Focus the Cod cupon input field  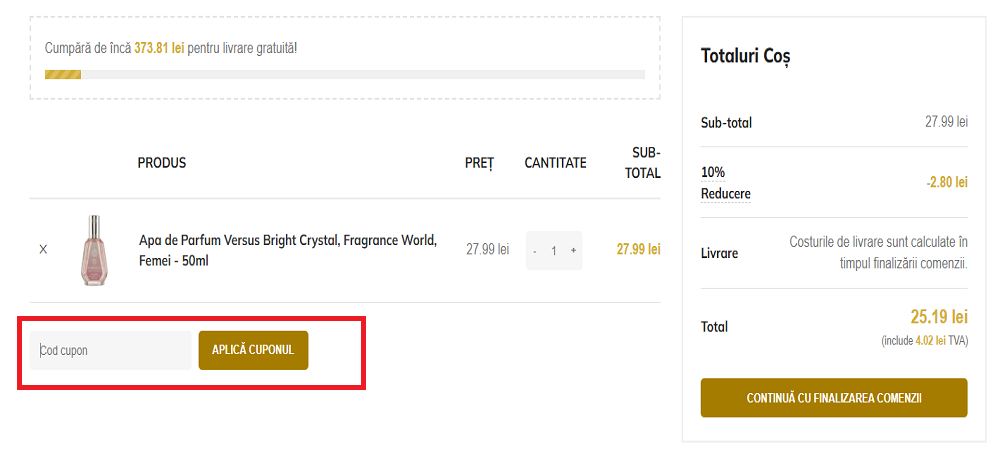click(x=110, y=350)
